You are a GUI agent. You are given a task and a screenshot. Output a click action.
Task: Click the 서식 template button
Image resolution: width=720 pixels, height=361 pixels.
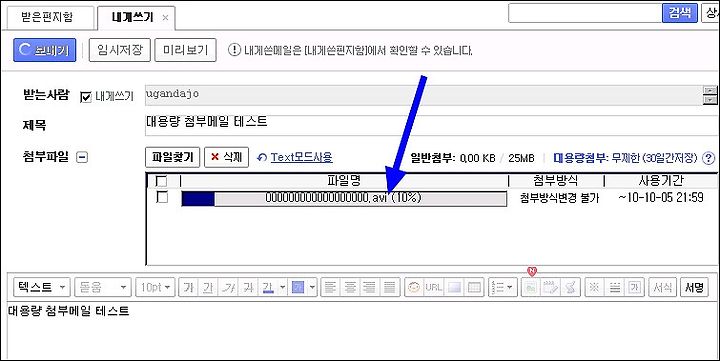[663, 288]
